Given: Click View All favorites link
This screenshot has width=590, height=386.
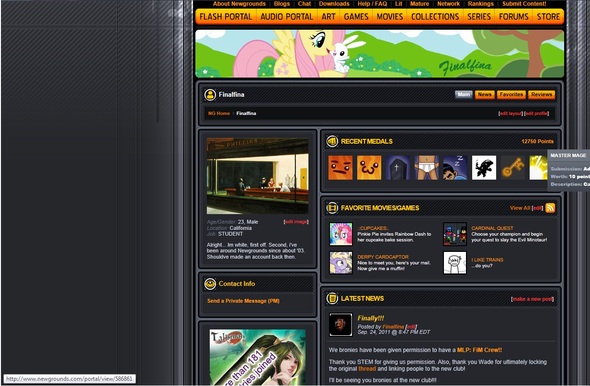Looking at the screenshot, I should tap(520, 208).
